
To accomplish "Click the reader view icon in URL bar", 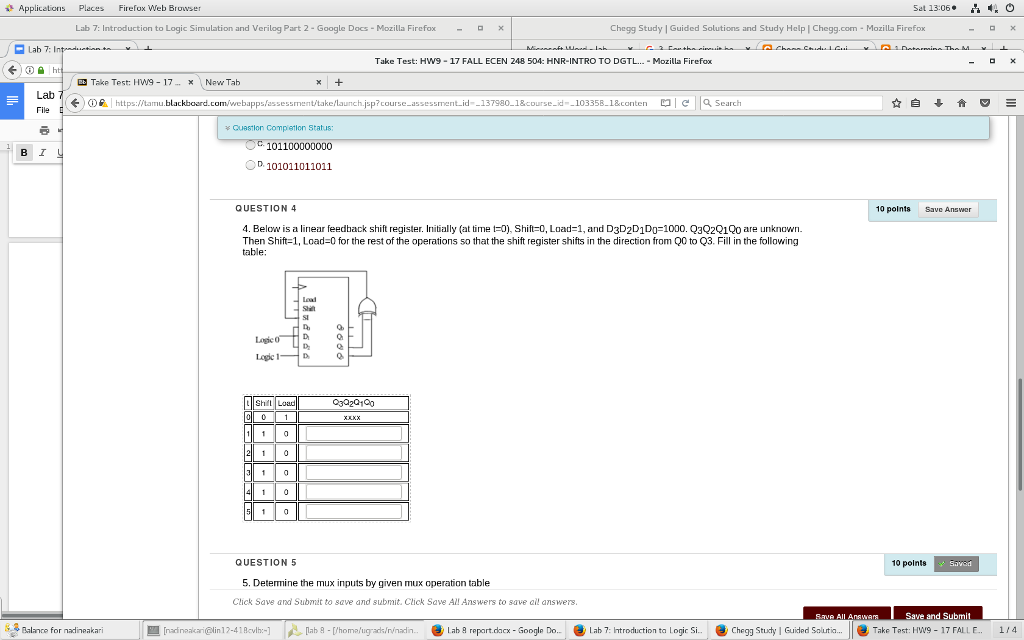I will pos(665,103).
